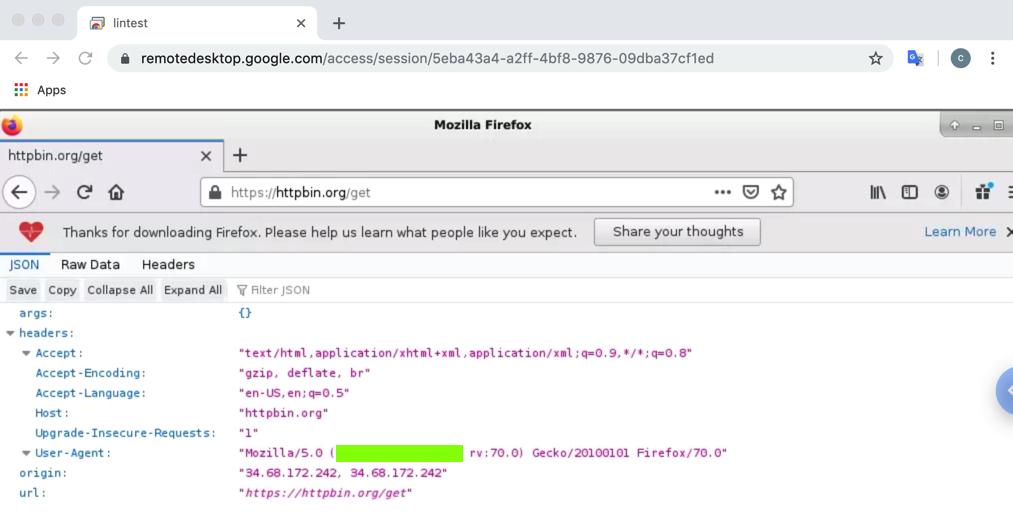Show Firefox site security lock info
The height and width of the screenshot is (522, 1013).
(215, 193)
